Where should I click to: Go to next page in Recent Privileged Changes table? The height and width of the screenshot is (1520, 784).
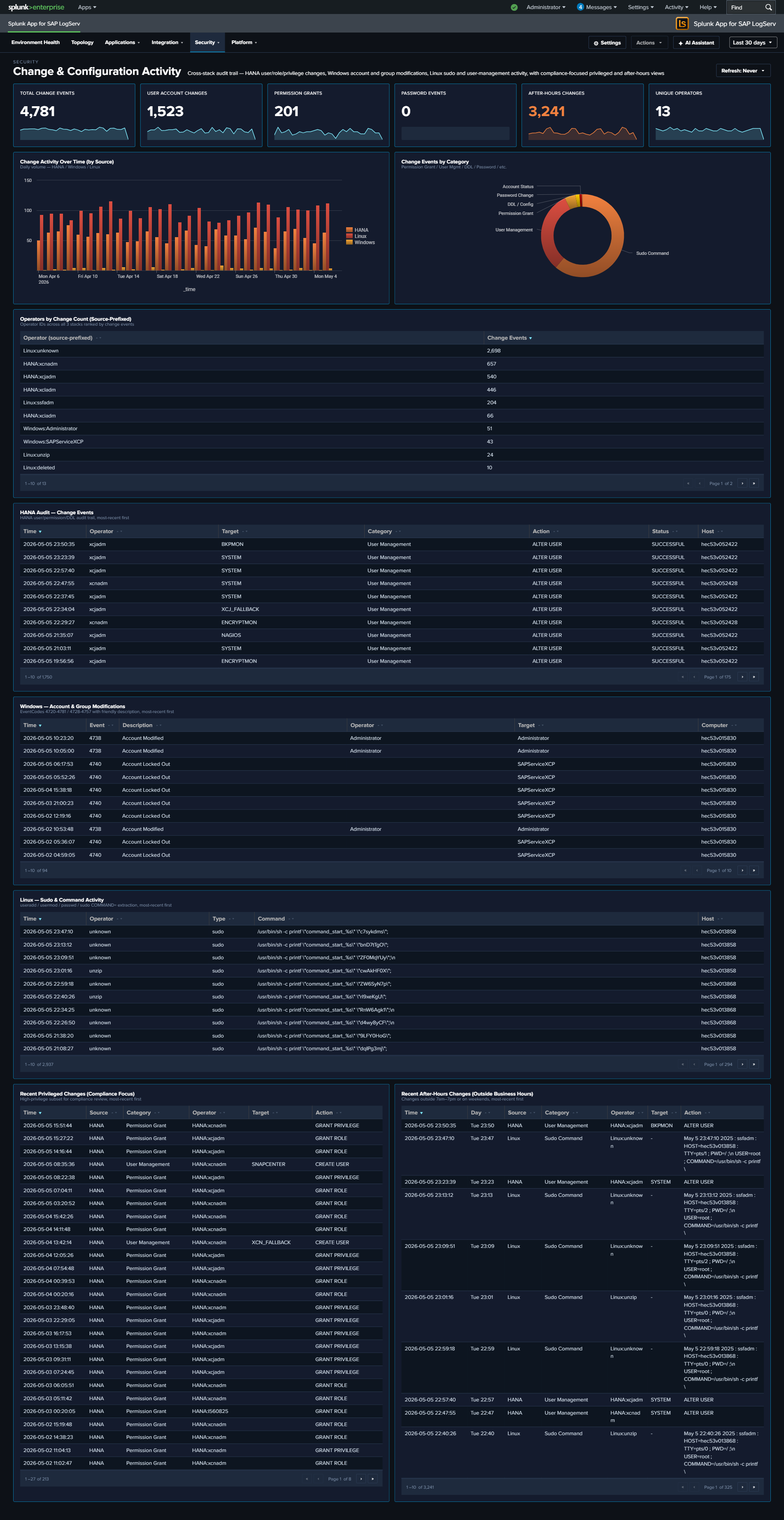click(361, 1479)
